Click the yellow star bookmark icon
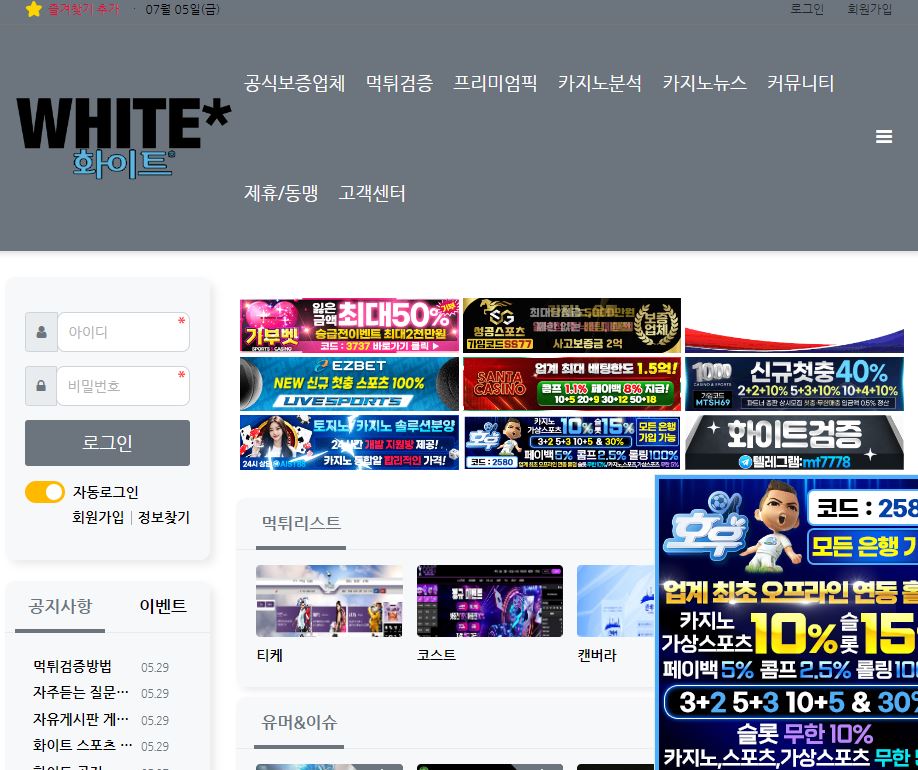918x770 pixels. point(34,9)
